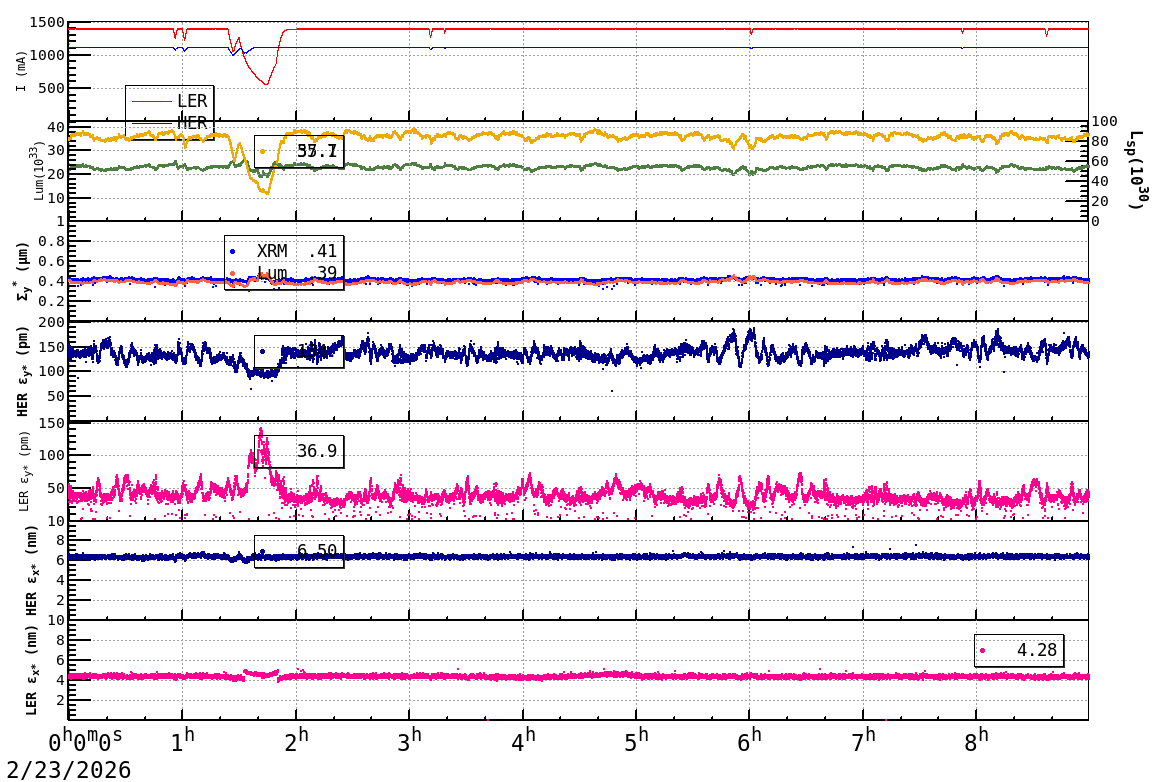Click the 4h time axis tick label

point(523,740)
